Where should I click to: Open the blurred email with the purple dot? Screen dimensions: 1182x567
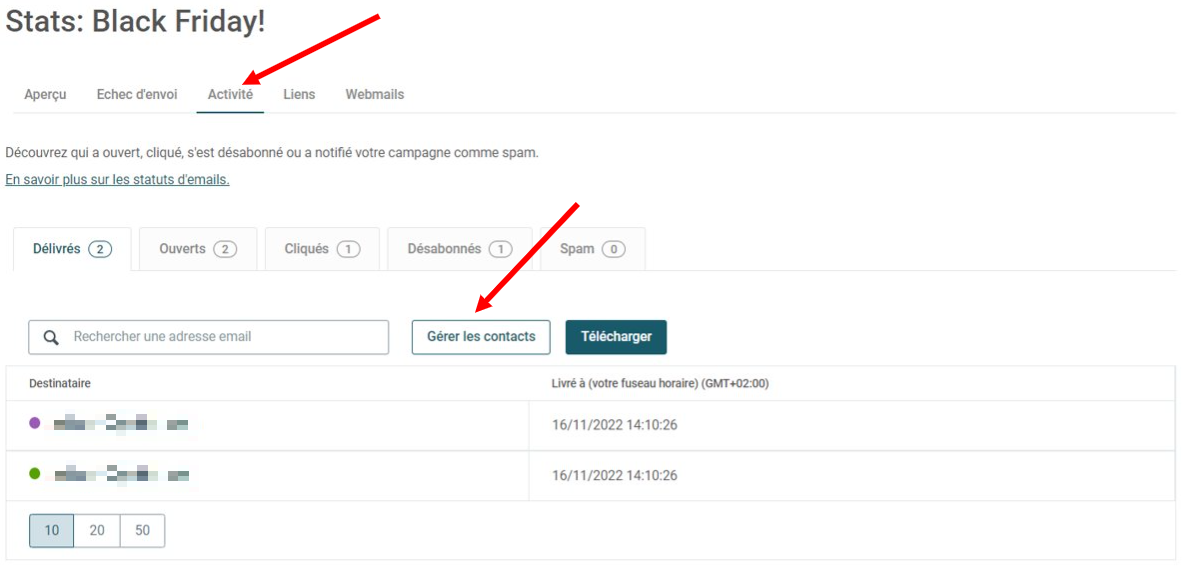pyautogui.click(x=121, y=424)
